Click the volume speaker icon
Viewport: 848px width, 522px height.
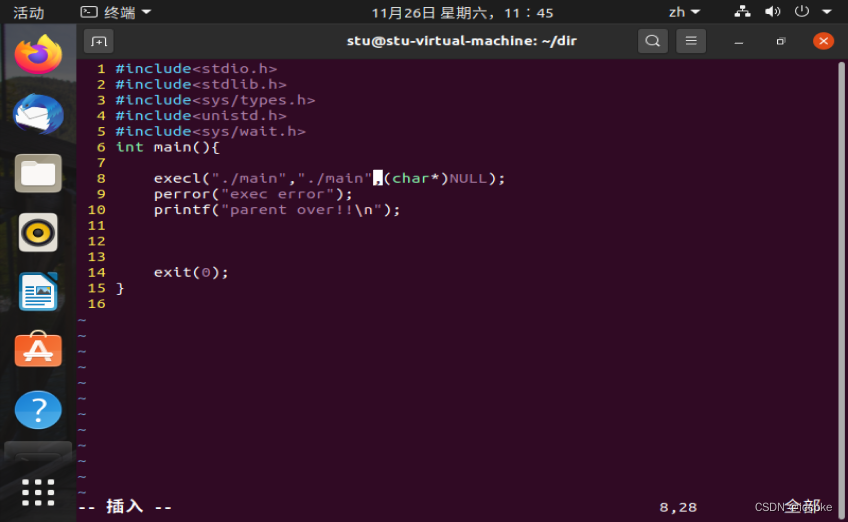(772, 11)
